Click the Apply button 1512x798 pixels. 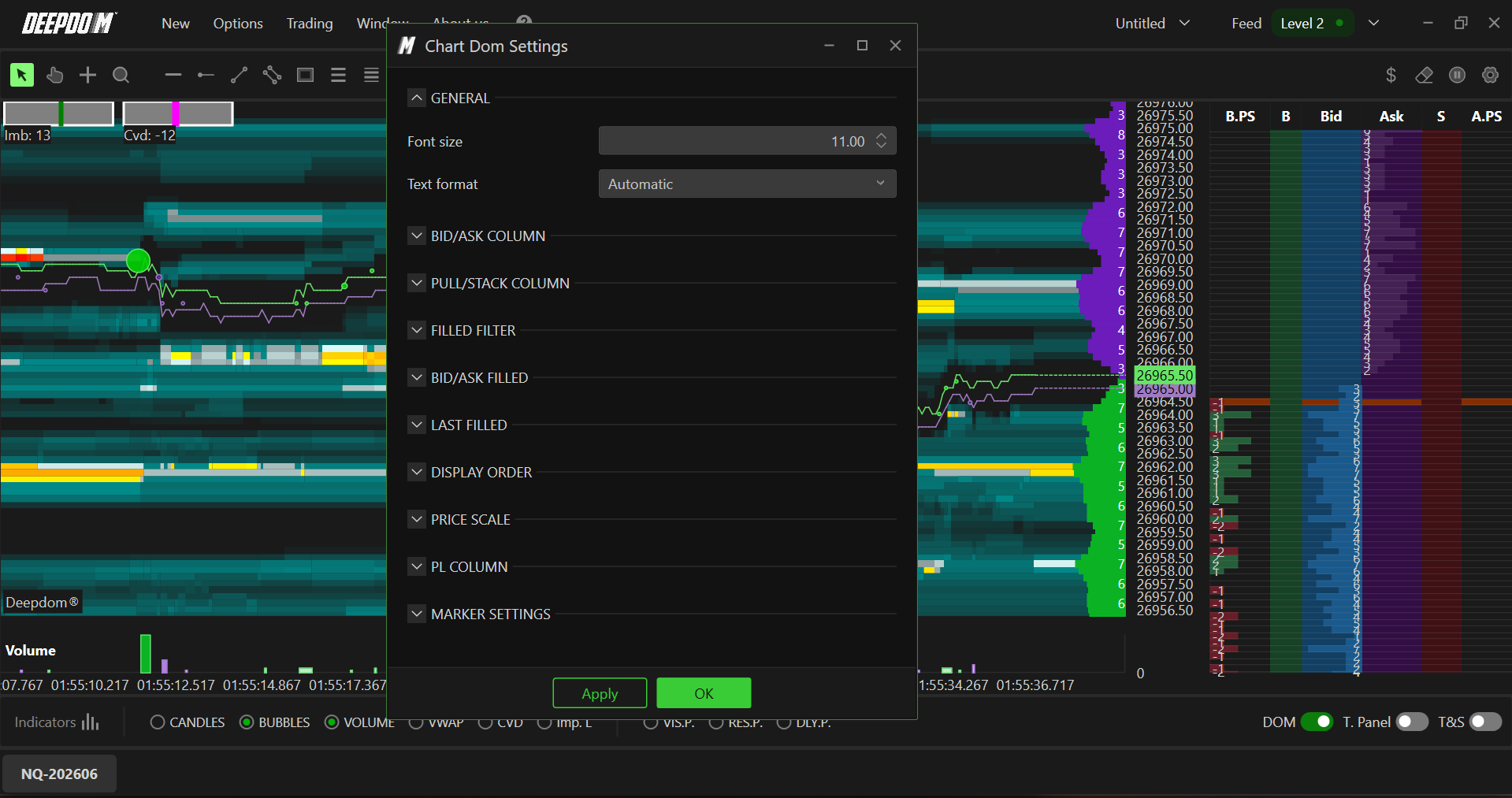pos(600,693)
